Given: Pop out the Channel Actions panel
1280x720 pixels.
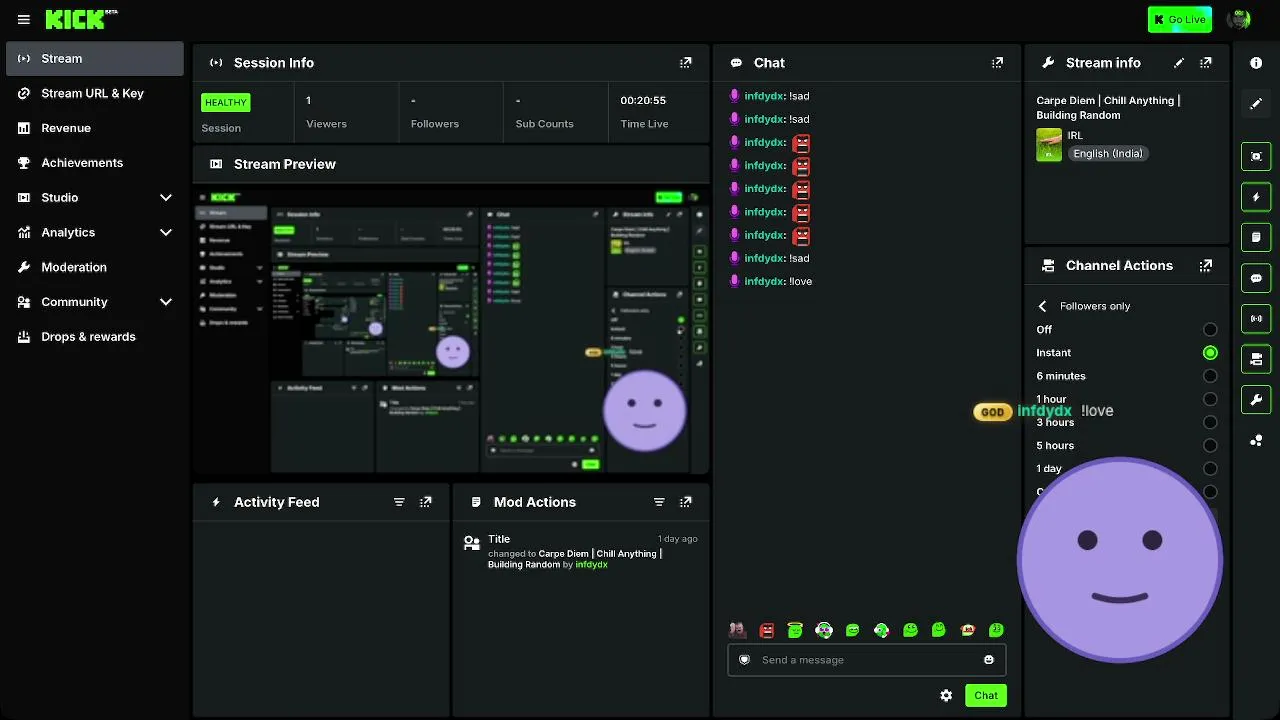Looking at the screenshot, I should click(x=1206, y=266).
